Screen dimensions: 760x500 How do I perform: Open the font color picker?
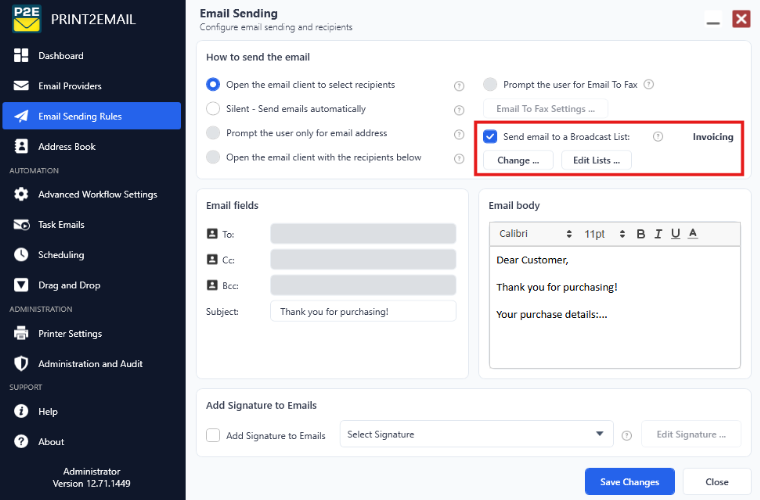pyautogui.click(x=693, y=234)
